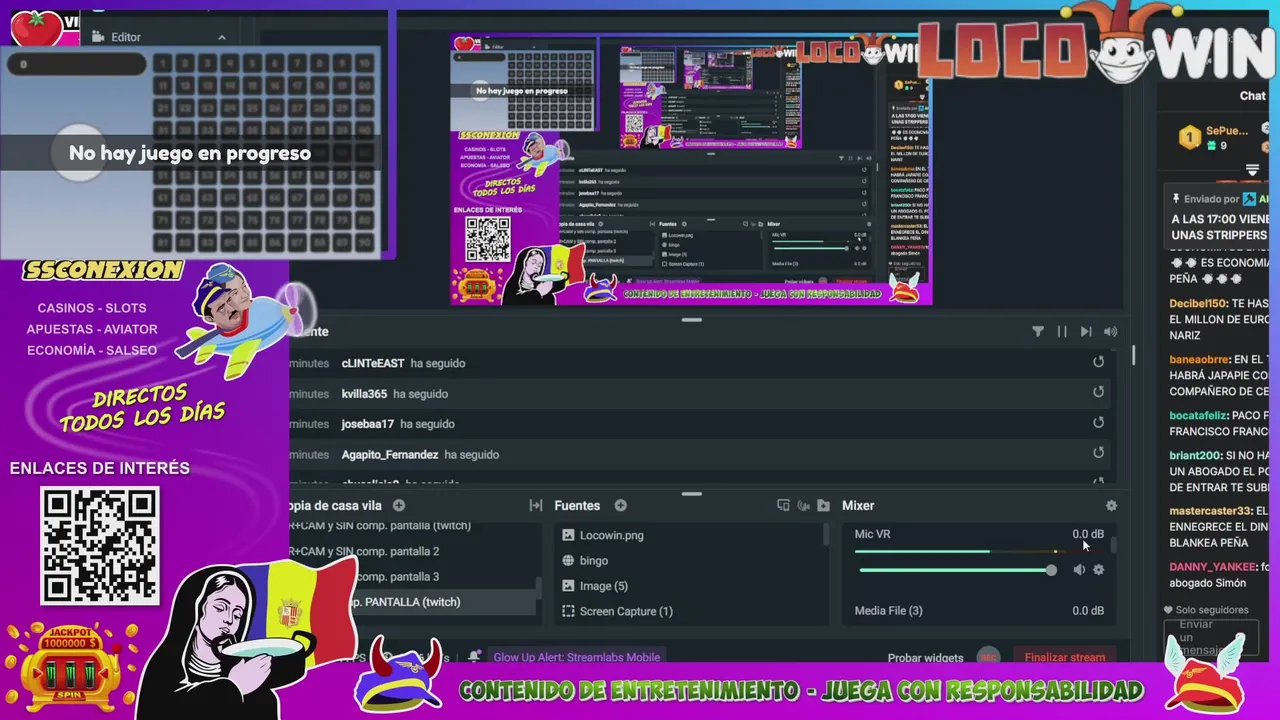Click the scenes list scrollbar
Screen dimensions: 1280x720
tap(540, 590)
